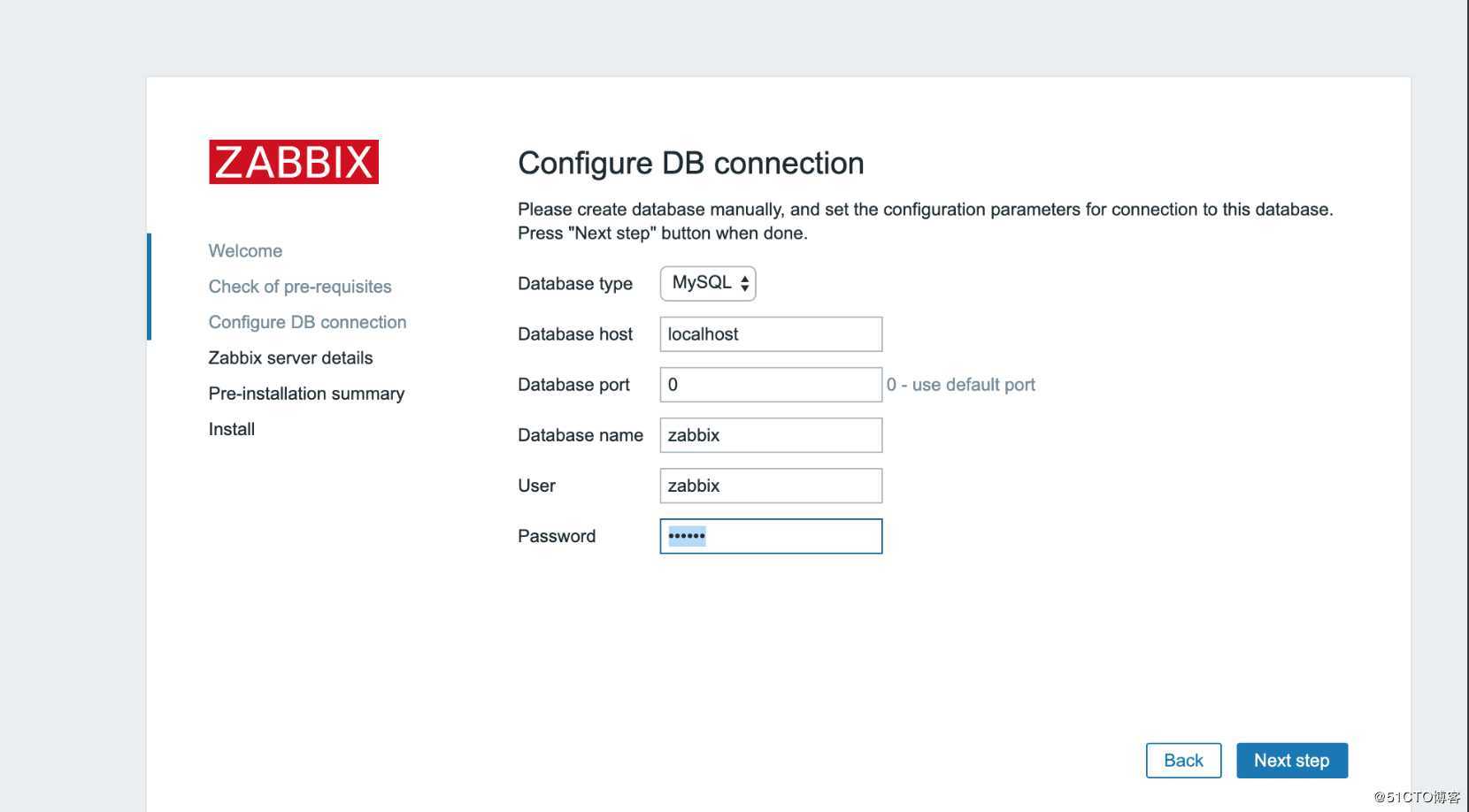Select Check of pre-requisites step
1469x812 pixels.
pos(300,287)
